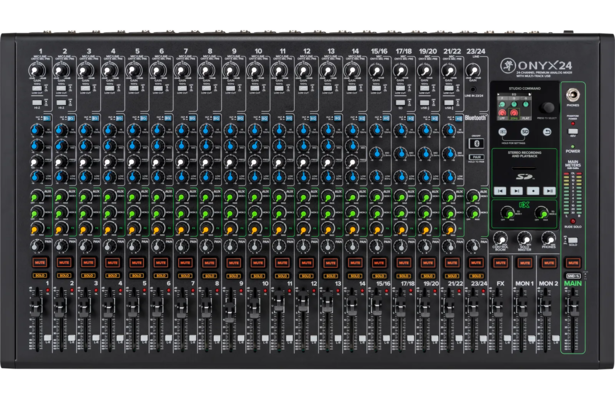The height and width of the screenshot is (400, 615).
Task: Mute channel 1 with its MUTE button
Action: pos(40,262)
